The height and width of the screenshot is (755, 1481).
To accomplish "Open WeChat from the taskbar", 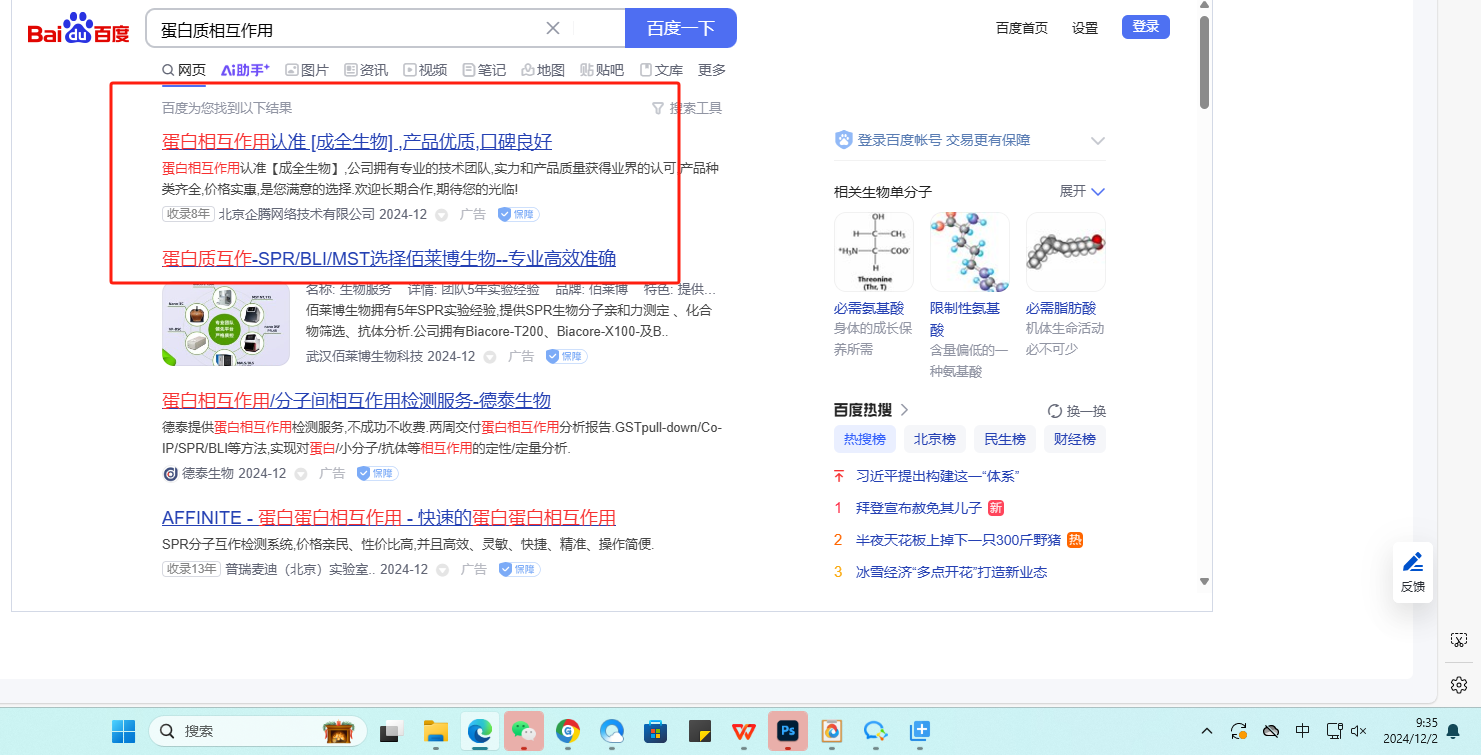I will click(x=523, y=731).
